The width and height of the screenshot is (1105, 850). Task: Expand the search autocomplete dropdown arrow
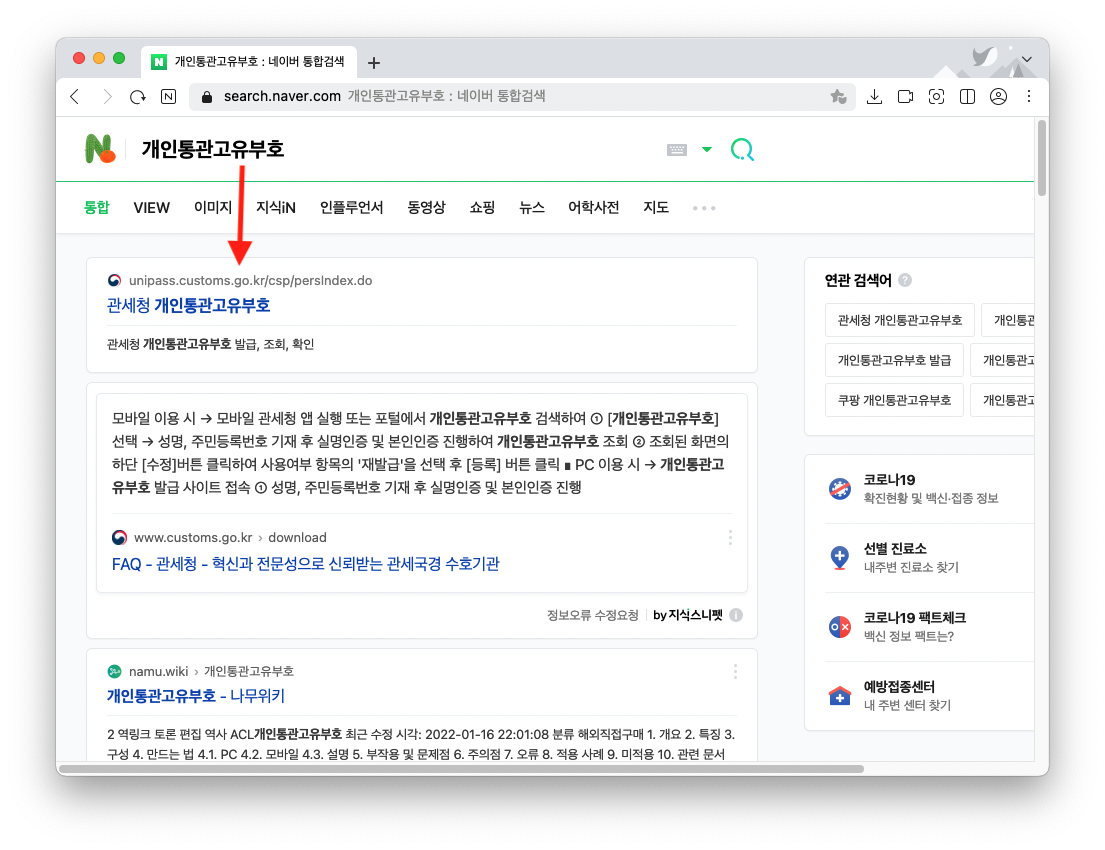[x=706, y=149]
